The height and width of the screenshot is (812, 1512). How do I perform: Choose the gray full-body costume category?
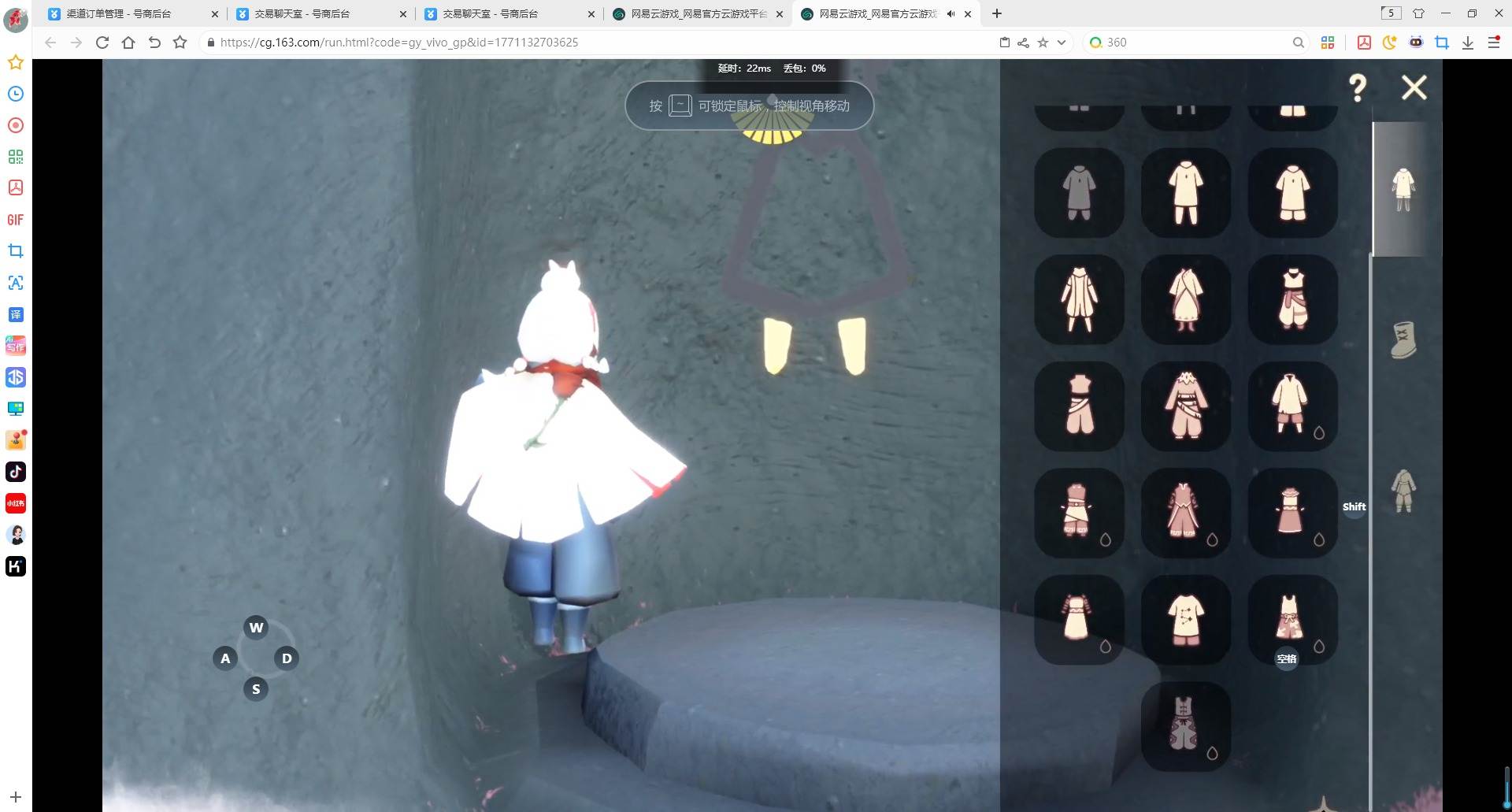(x=1403, y=490)
